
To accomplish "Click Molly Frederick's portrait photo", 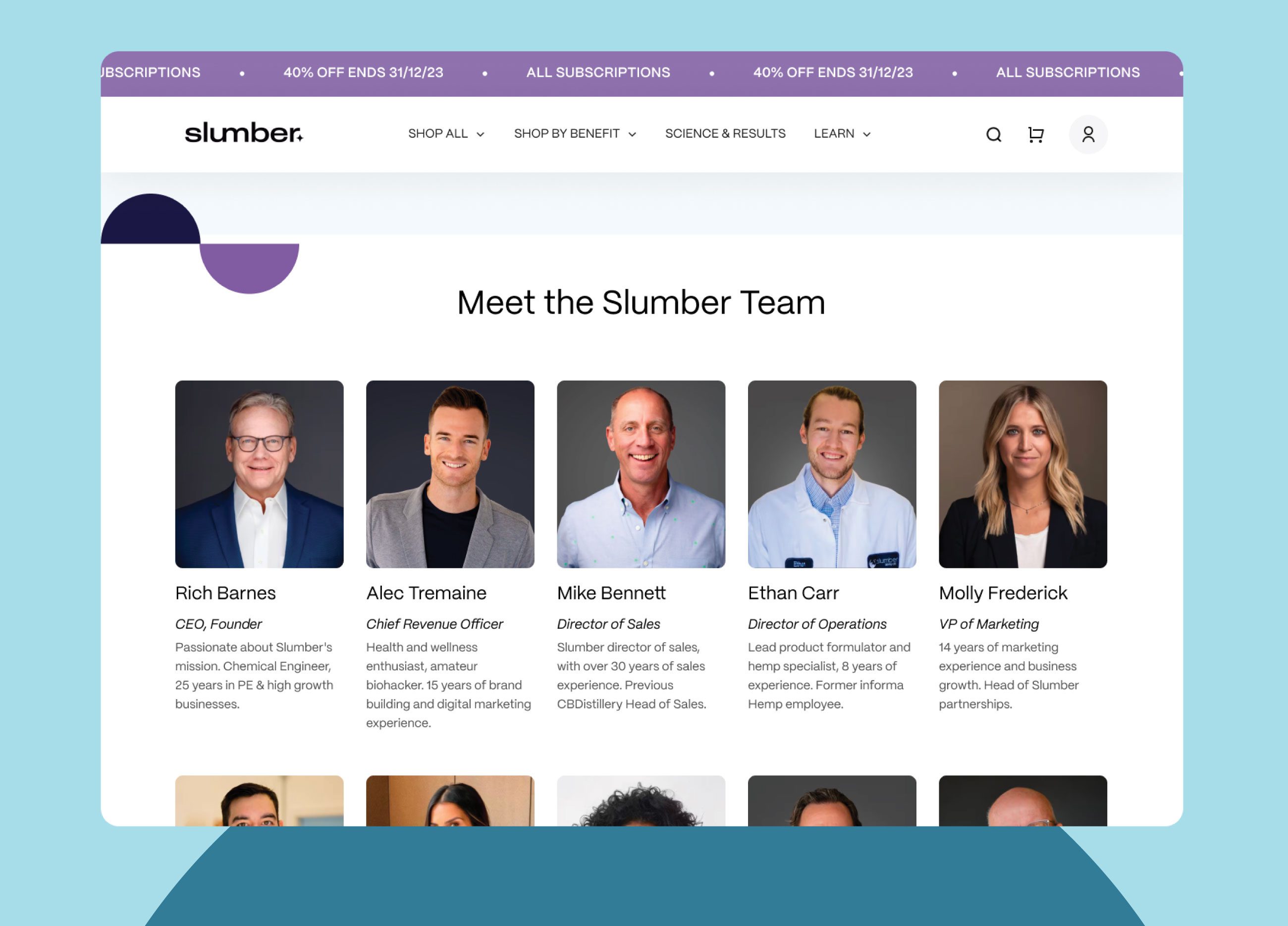I will [1022, 474].
